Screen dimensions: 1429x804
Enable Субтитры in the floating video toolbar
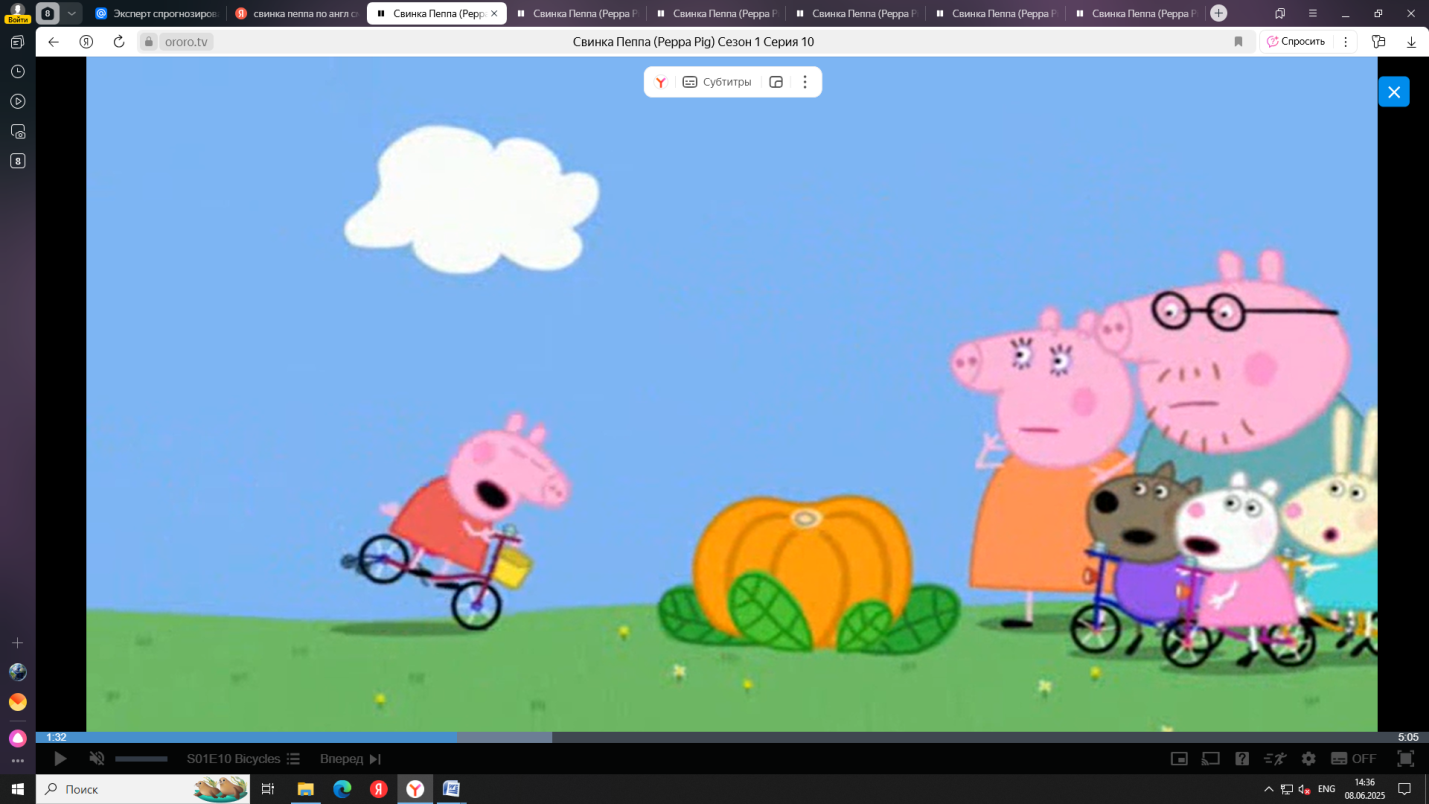tap(716, 82)
